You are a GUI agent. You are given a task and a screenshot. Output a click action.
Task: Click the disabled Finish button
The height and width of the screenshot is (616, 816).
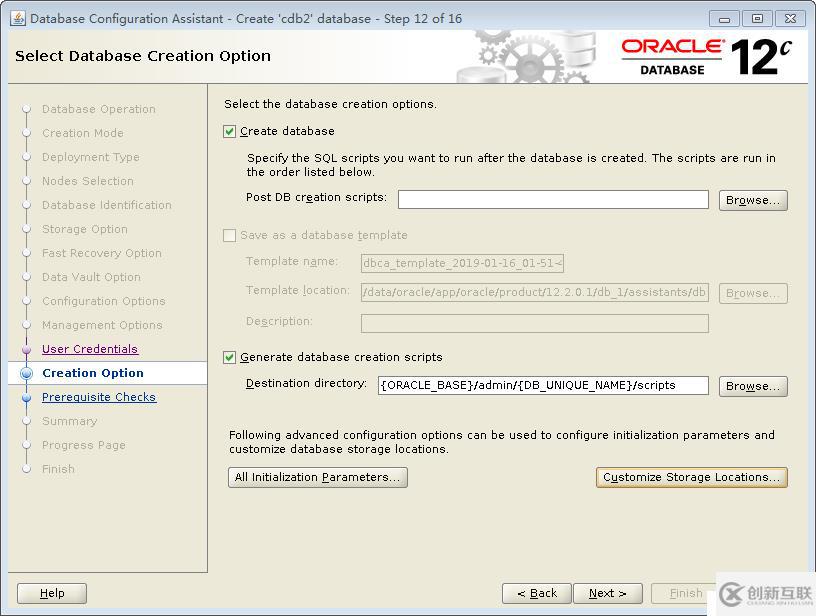coord(686,593)
